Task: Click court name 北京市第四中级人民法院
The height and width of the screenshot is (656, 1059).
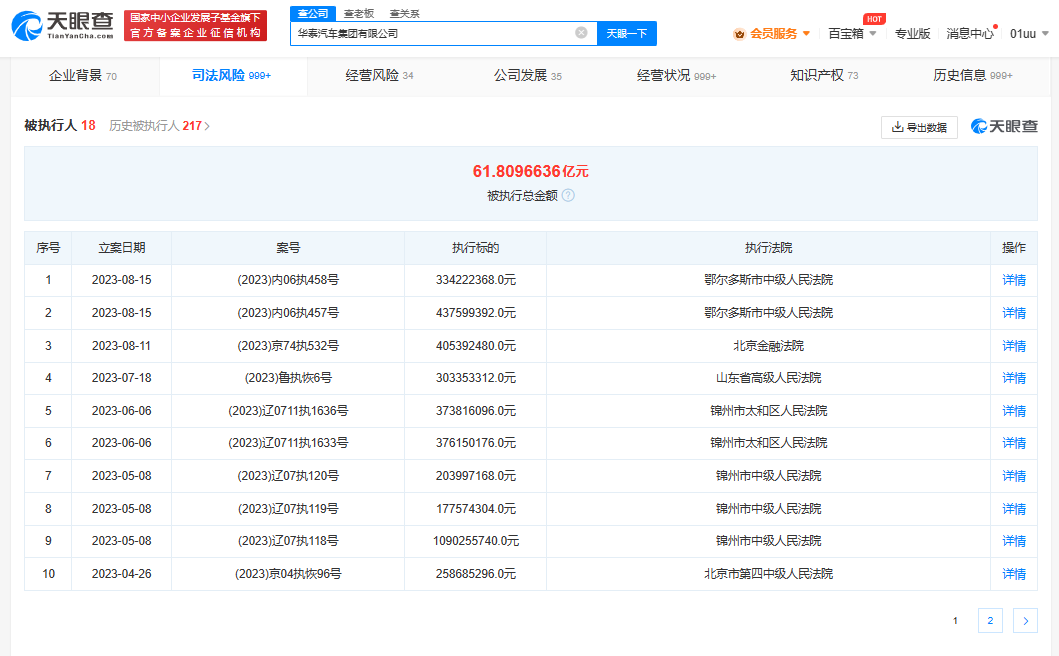Action: coord(769,574)
